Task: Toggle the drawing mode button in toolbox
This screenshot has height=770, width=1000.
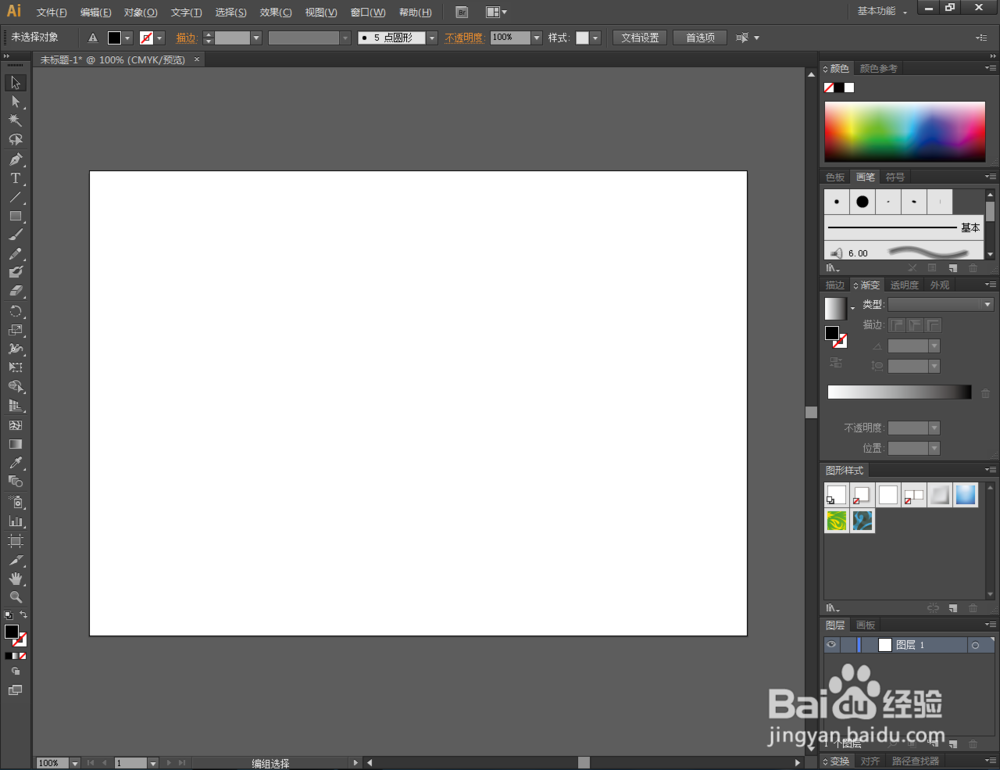Action: click(15, 672)
